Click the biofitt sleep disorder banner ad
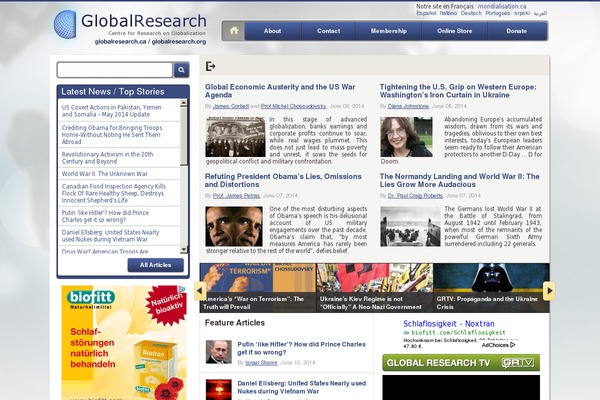Image resolution: width=600 pixels, height=400 pixels. coord(124,343)
